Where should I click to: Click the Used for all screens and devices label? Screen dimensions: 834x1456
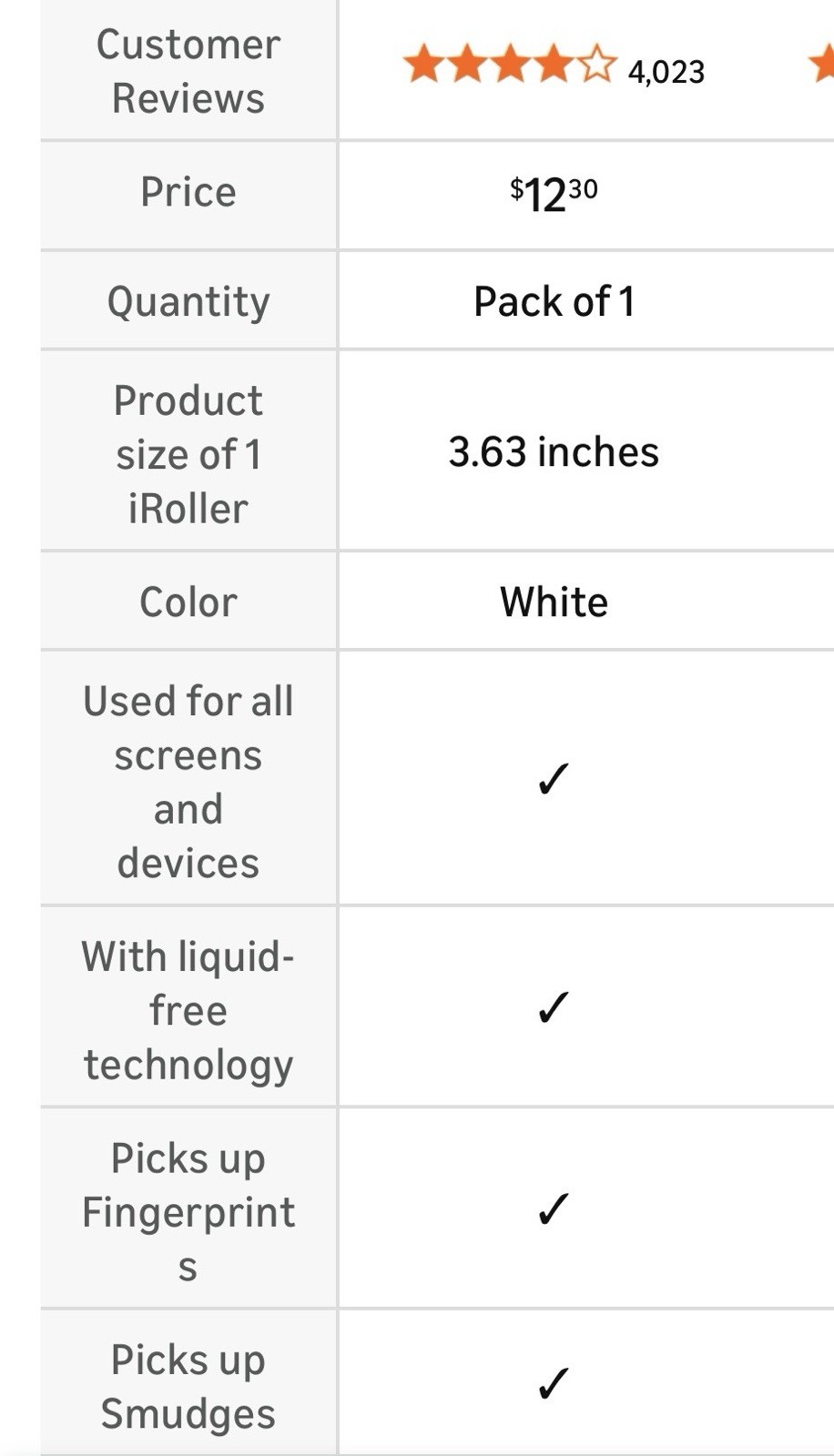[x=188, y=782]
